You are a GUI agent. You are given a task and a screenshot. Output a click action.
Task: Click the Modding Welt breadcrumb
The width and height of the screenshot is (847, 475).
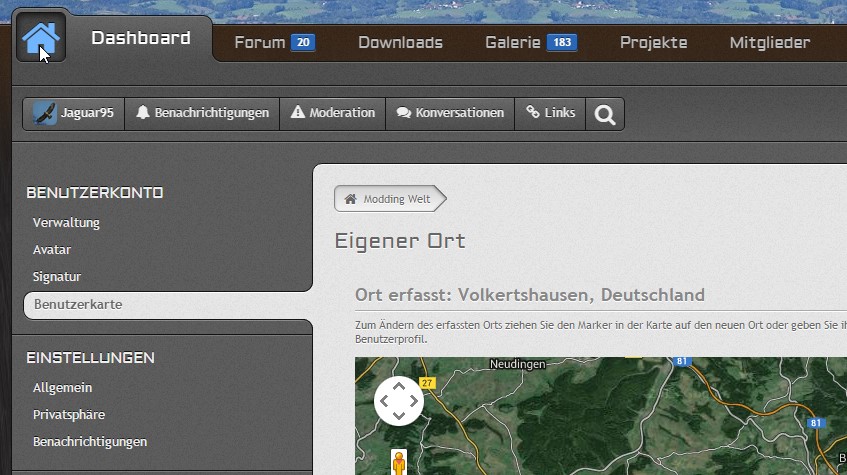tap(388, 199)
